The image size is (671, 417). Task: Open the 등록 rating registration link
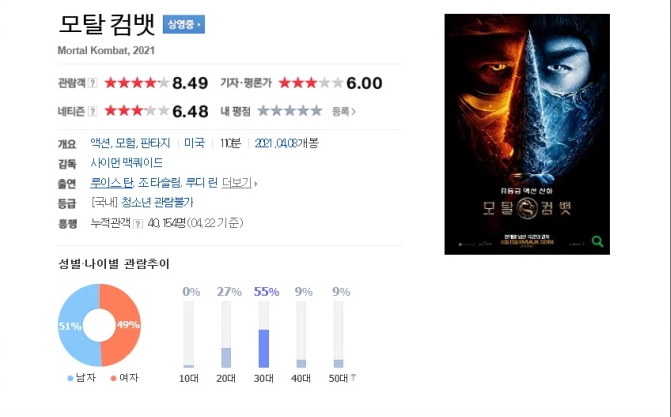(344, 111)
